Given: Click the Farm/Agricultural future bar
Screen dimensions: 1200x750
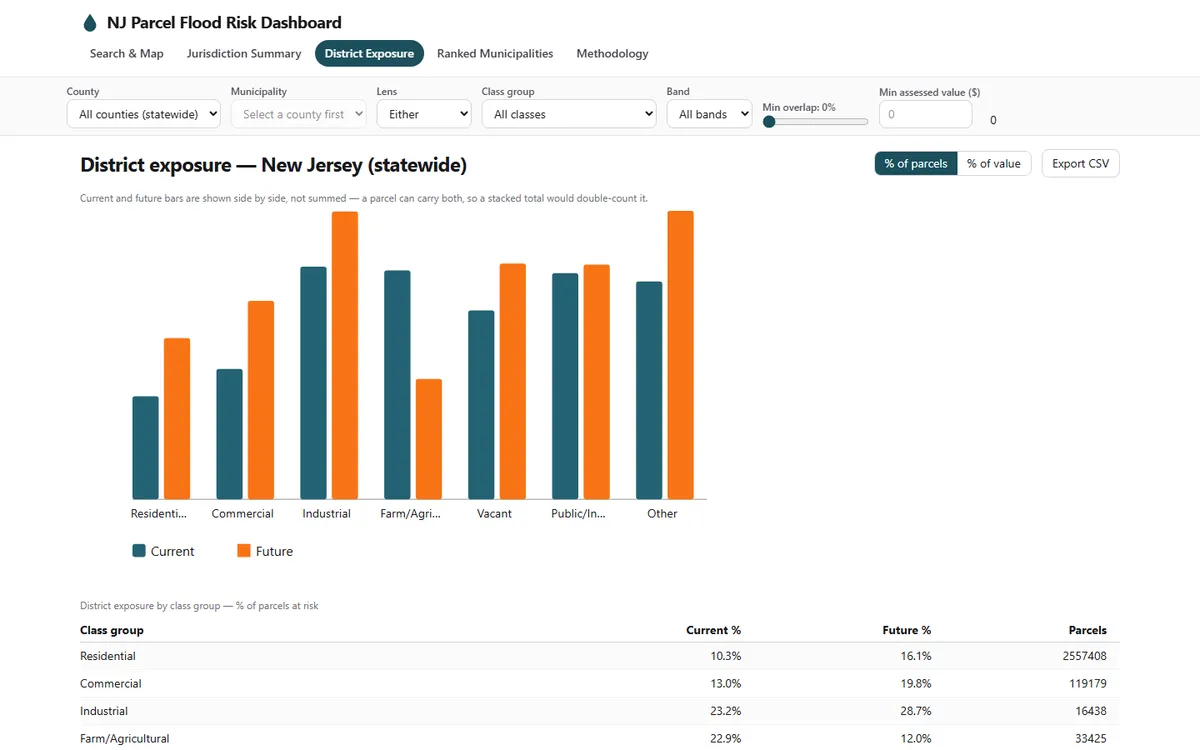Looking at the screenshot, I should point(429,439).
